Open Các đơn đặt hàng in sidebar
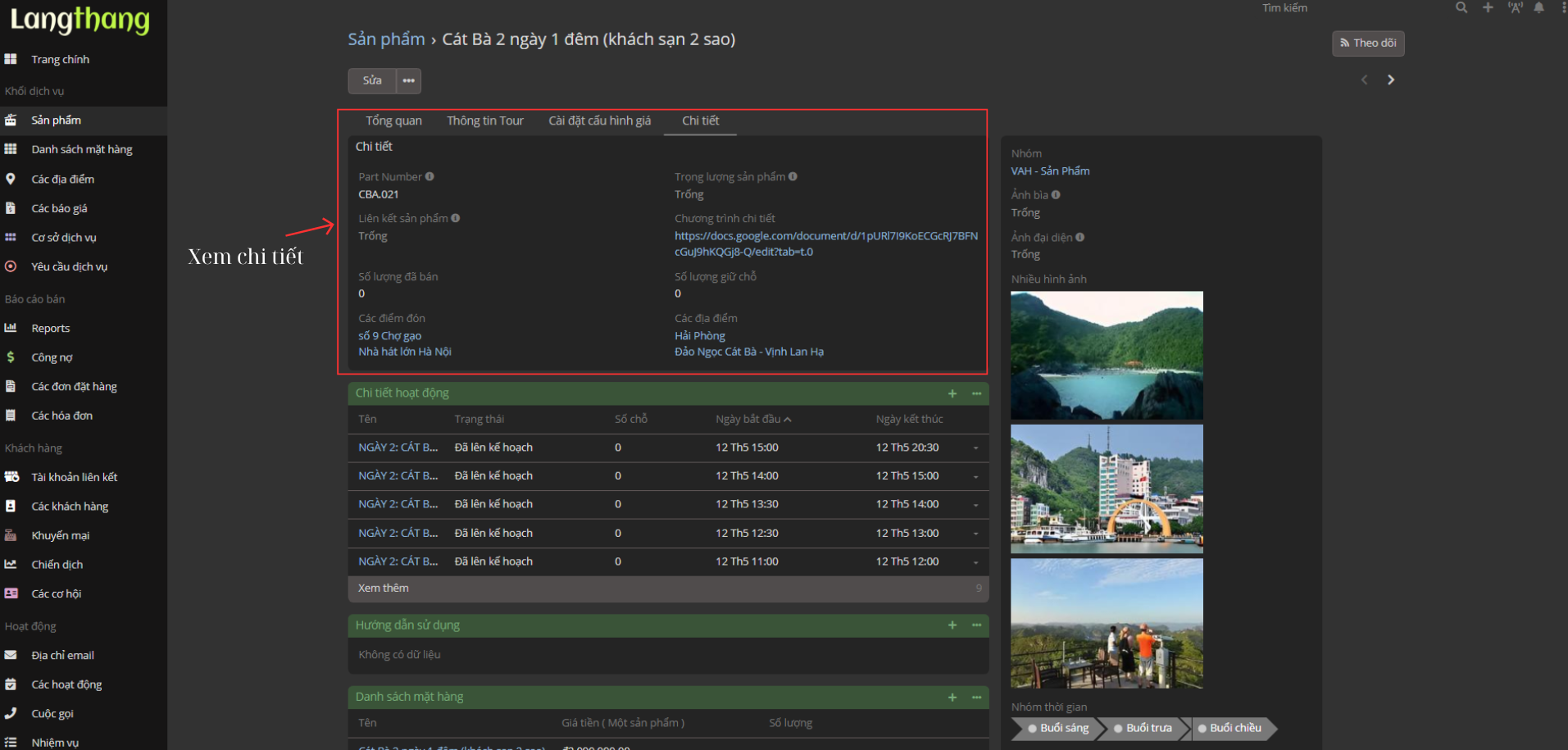This screenshot has width=1568, height=750. [74, 386]
